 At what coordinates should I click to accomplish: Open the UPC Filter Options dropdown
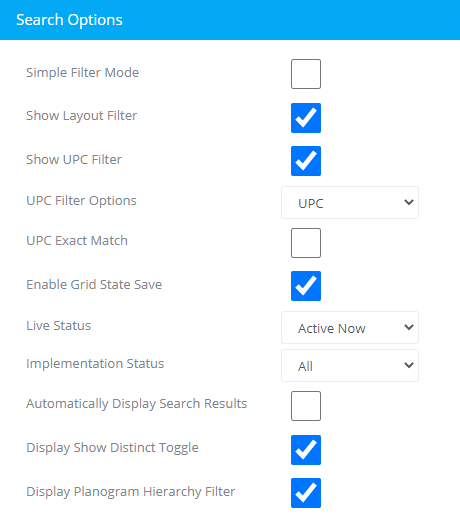[x=350, y=203]
